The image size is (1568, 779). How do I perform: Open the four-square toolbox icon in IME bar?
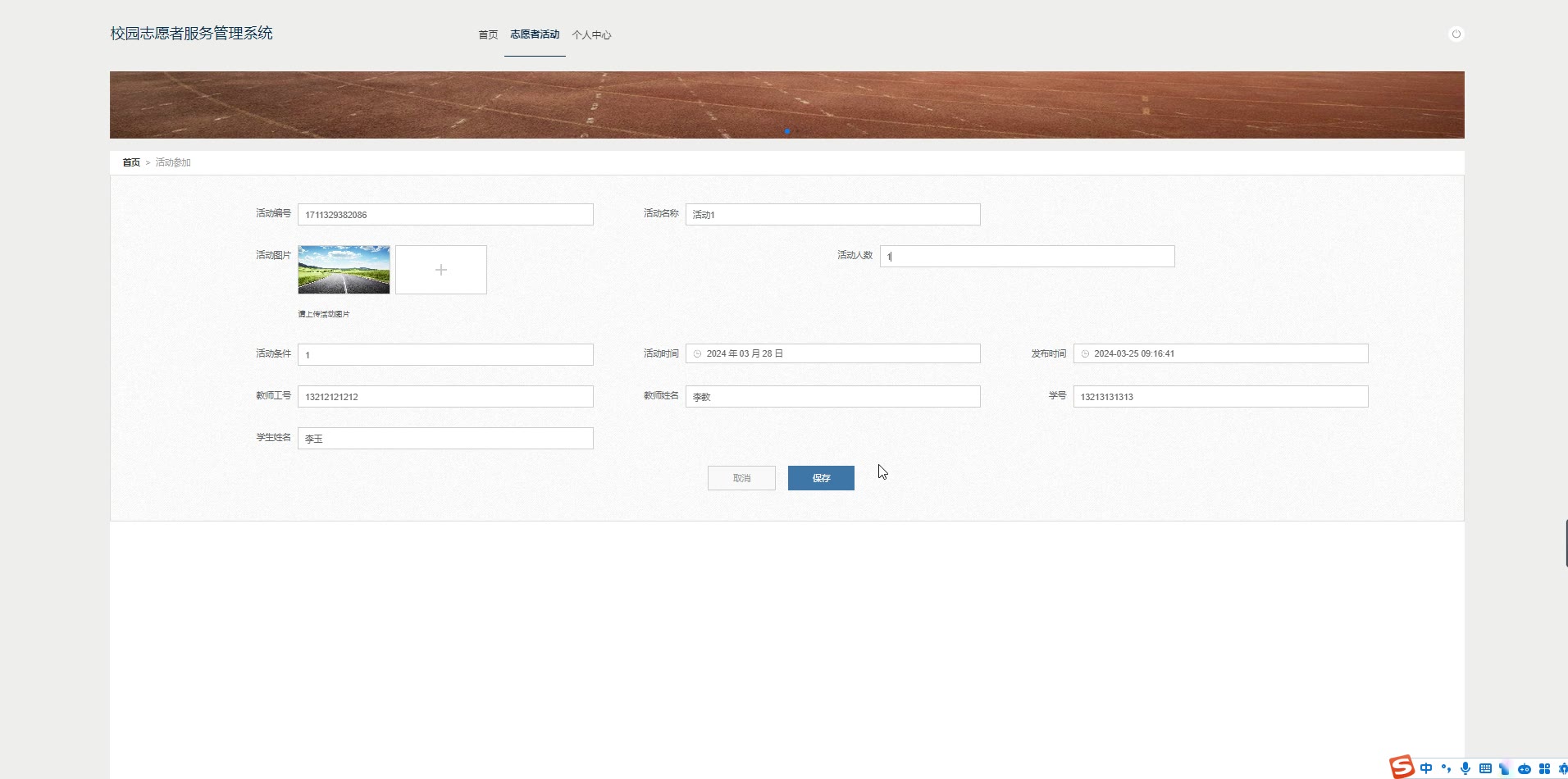[x=1544, y=768]
